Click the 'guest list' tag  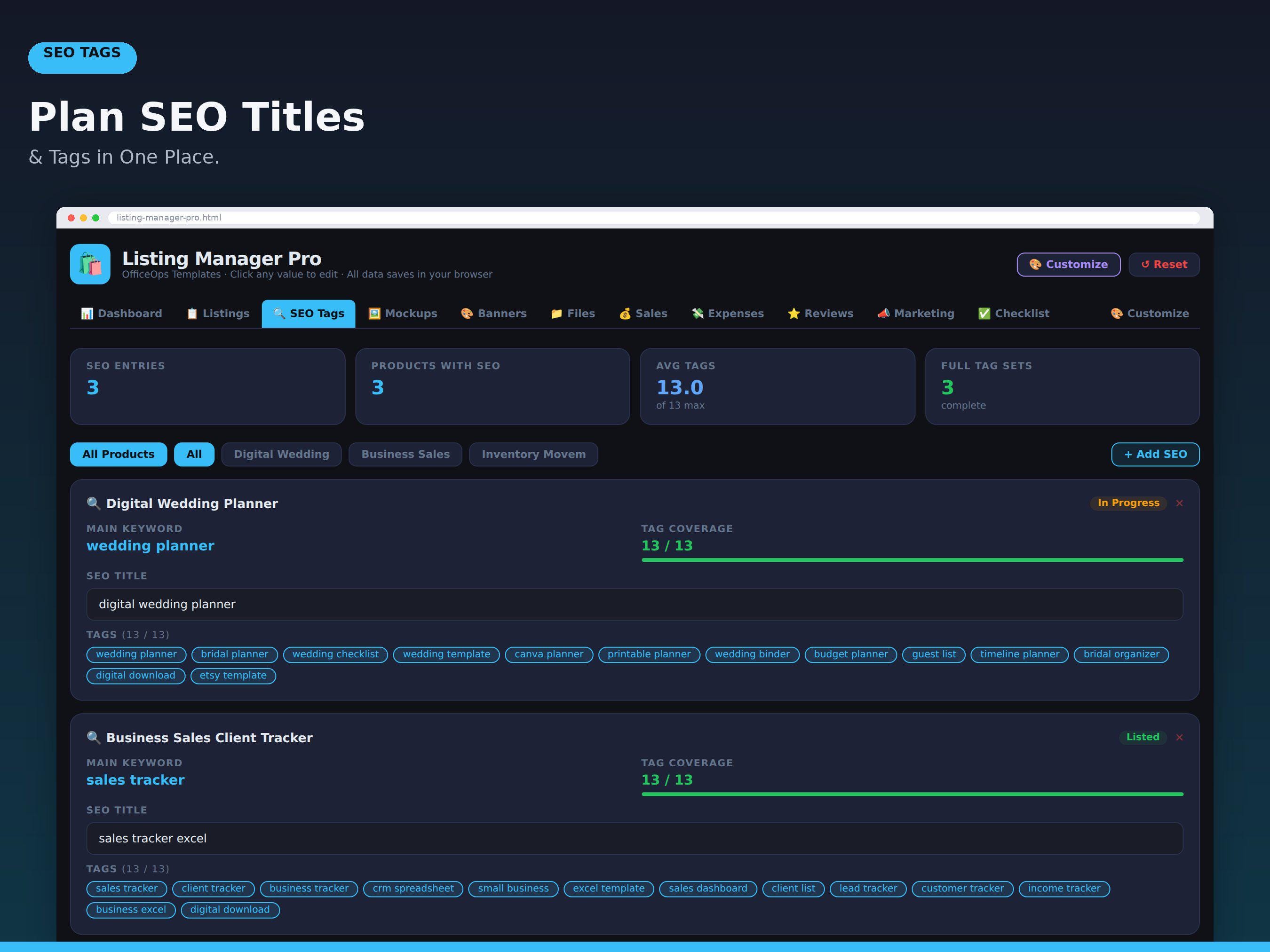point(934,655)
